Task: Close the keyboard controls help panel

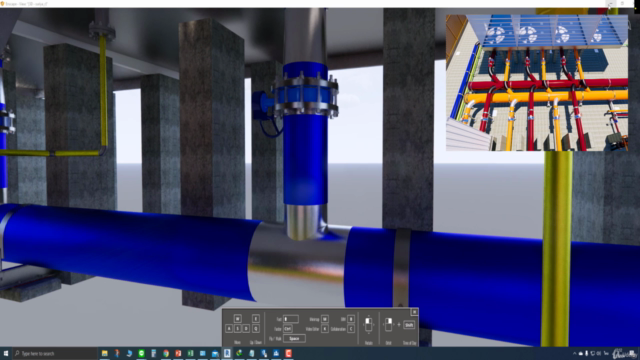Action: (x=414, y=312)
